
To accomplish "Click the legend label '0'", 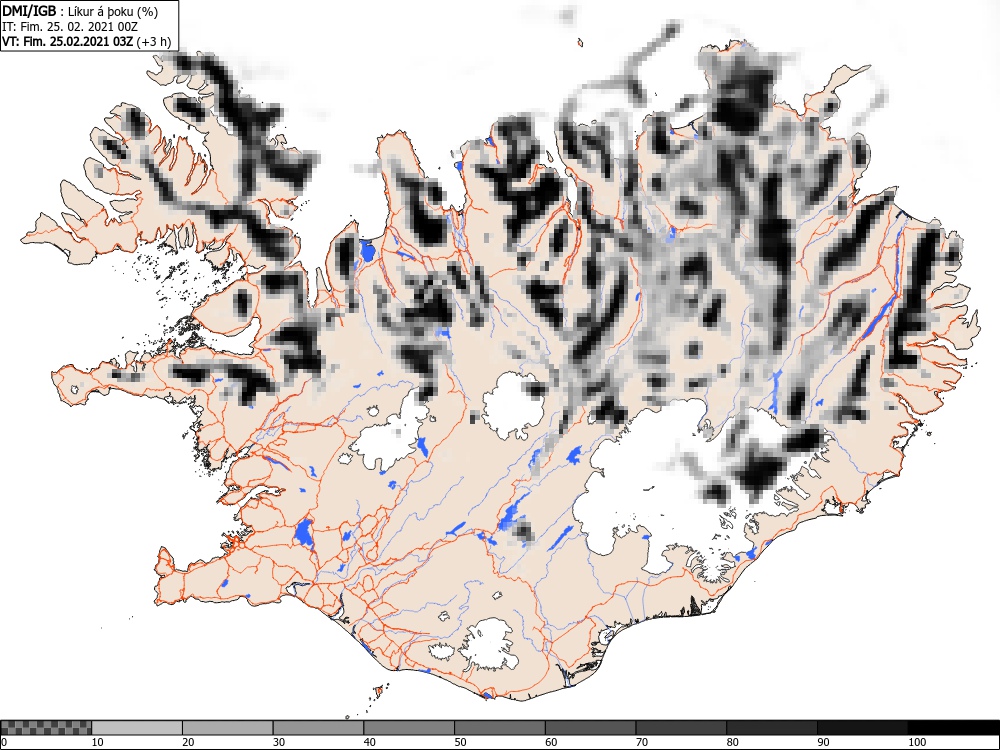I will pos(4,742).
